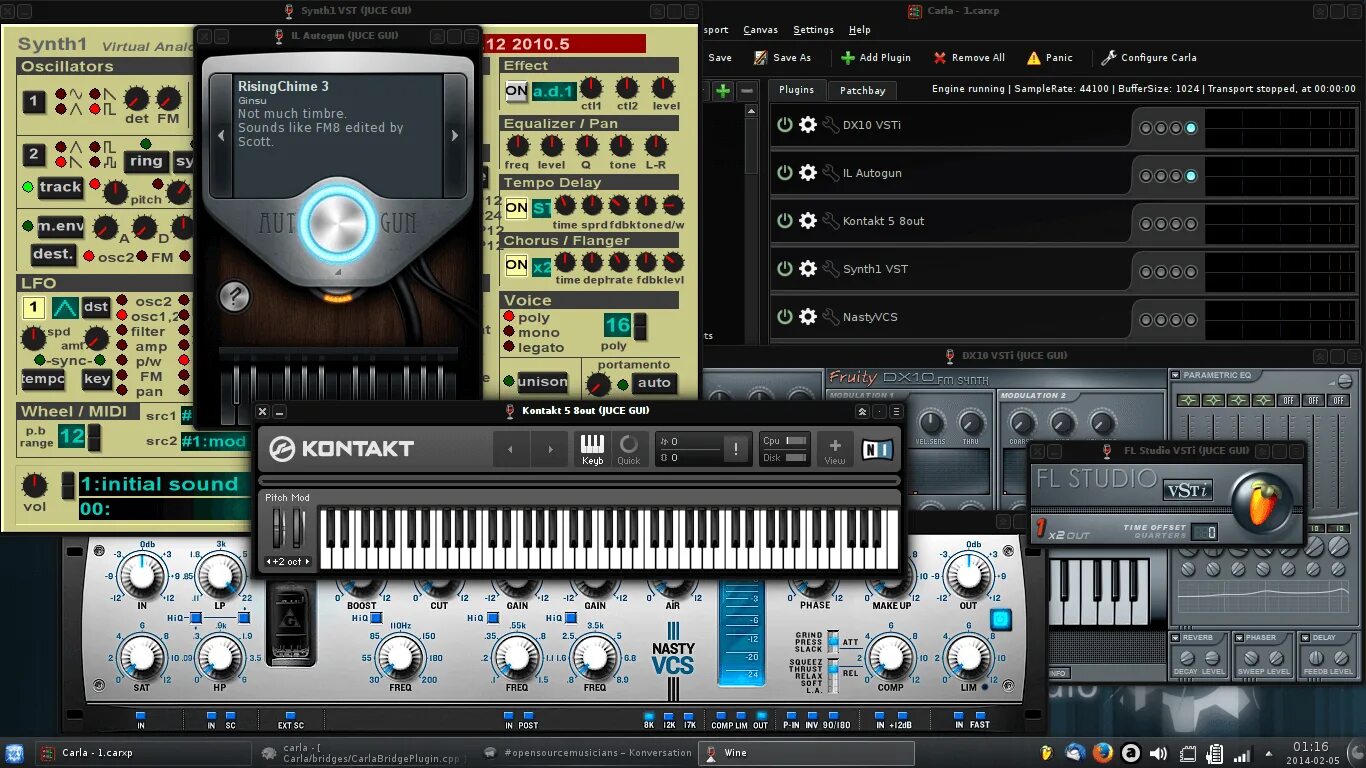Toggle power for Kontakt 5 8out plugin row
Viewport: 1366px width, 768px height.
[785, 221]
